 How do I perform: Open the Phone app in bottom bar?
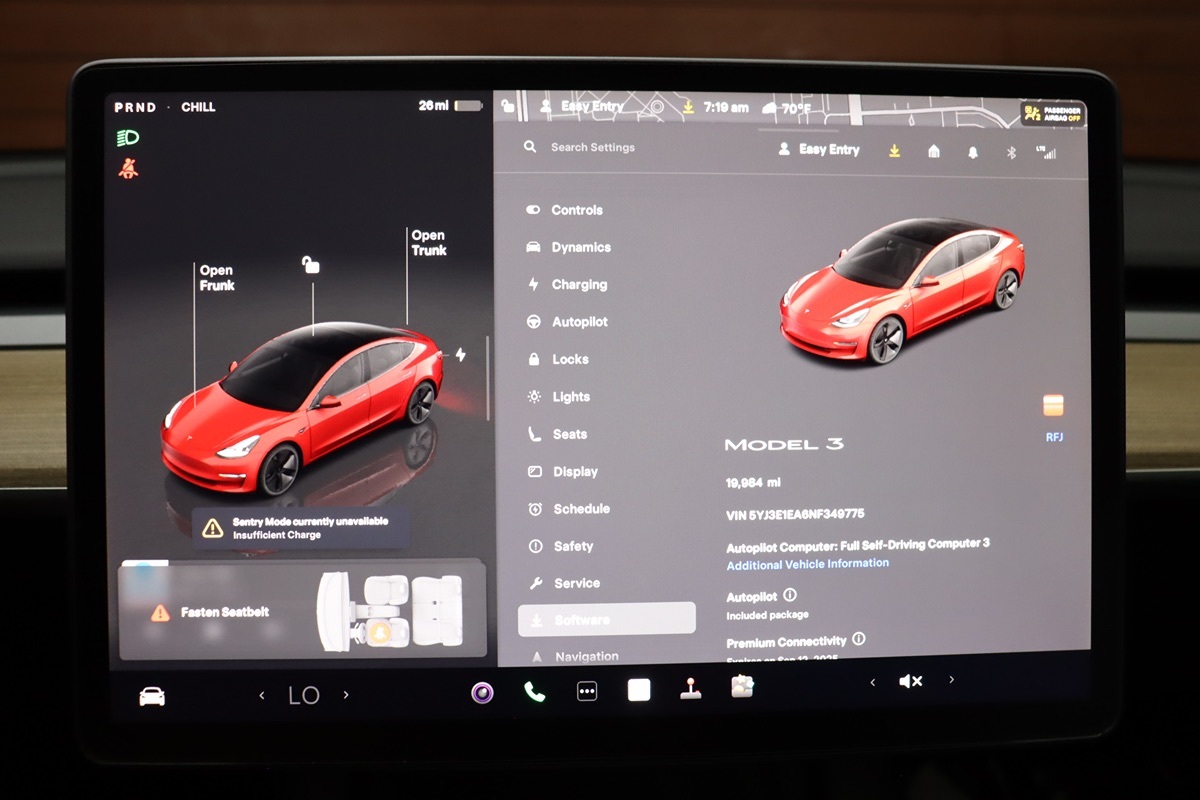pyautogui.click(x=535, y=692)
